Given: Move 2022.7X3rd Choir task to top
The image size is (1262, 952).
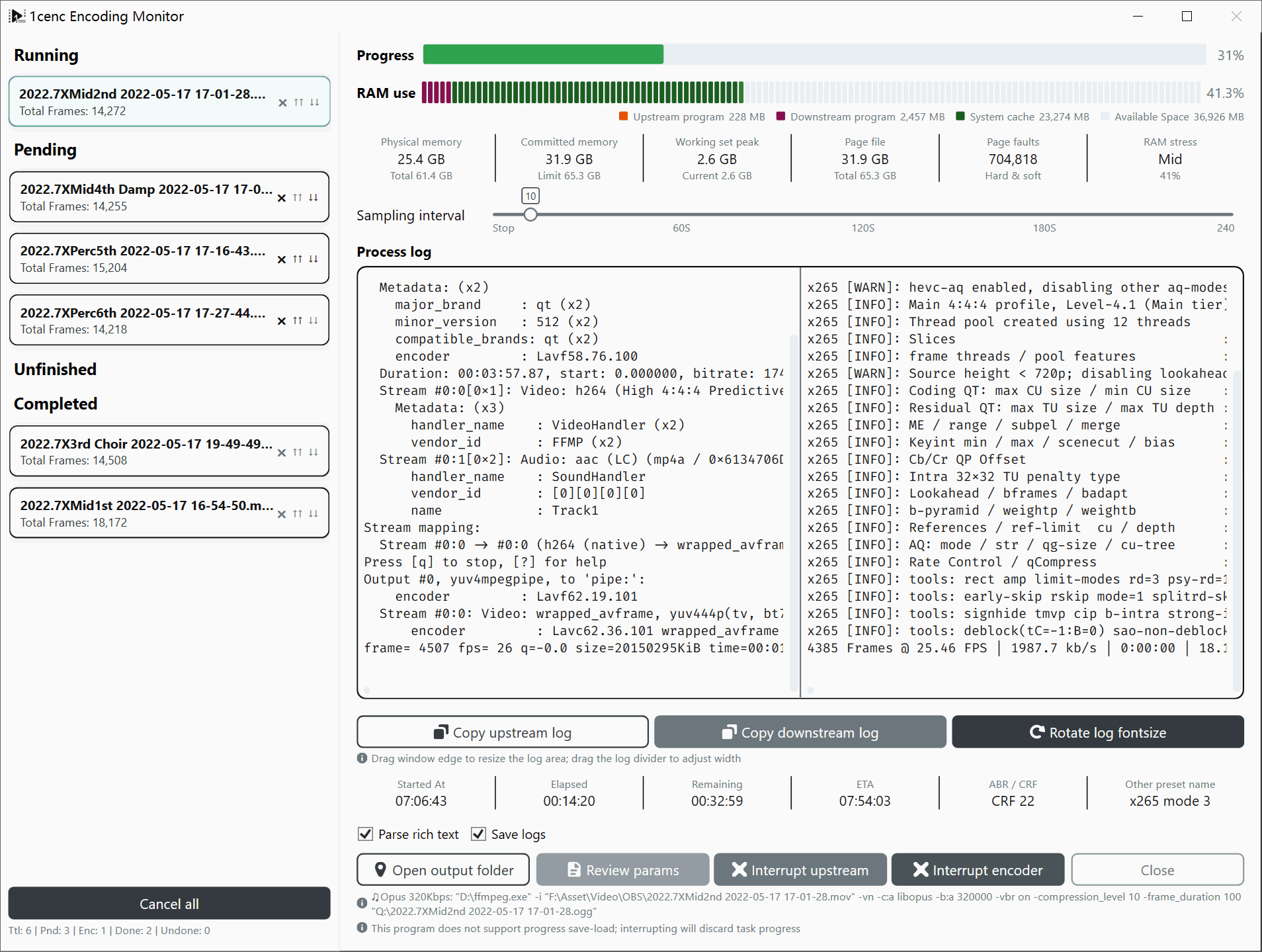Looking at the screenshot, I should coord(298,453).
